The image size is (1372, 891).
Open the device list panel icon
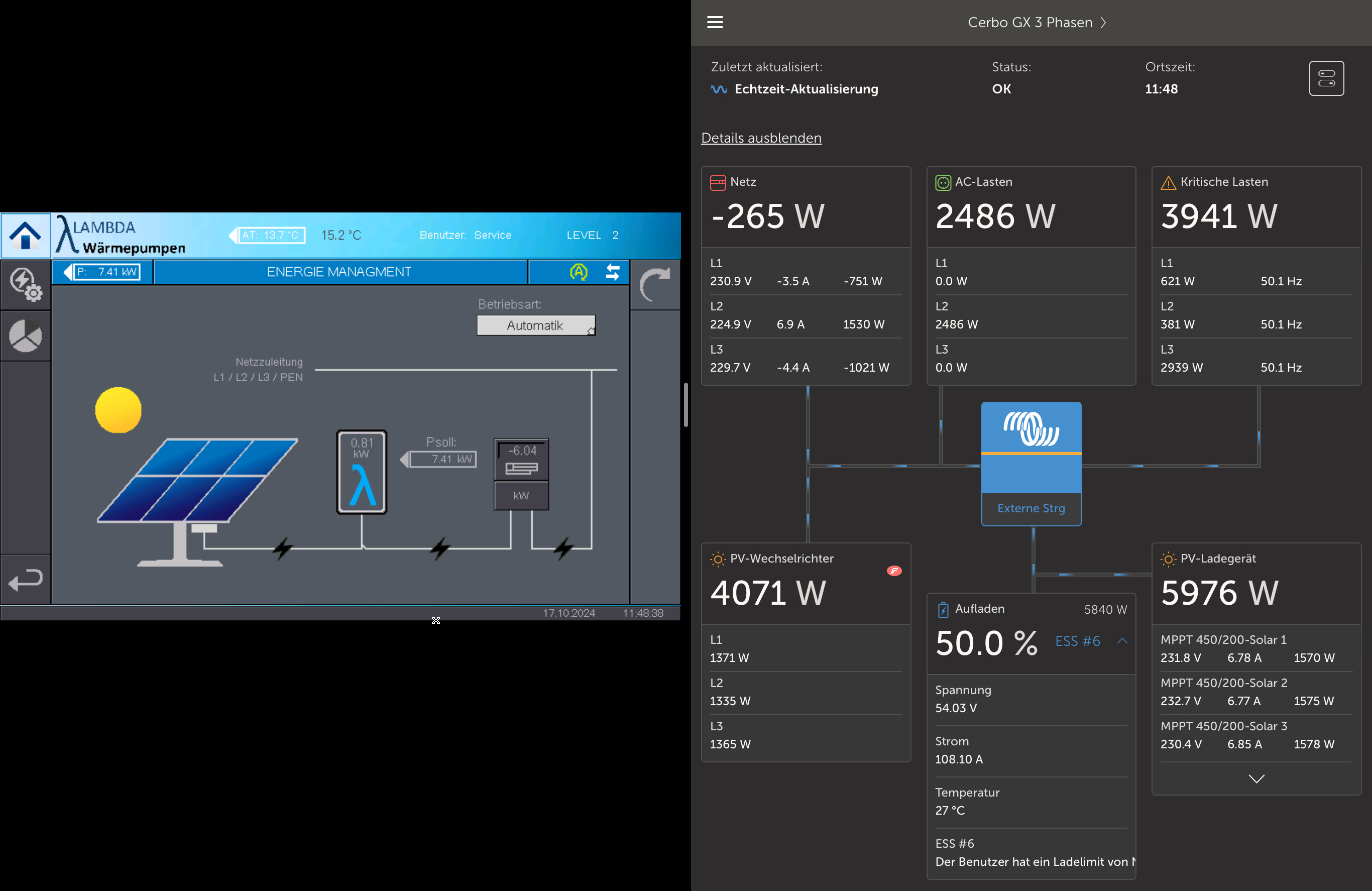[1326, 78]
